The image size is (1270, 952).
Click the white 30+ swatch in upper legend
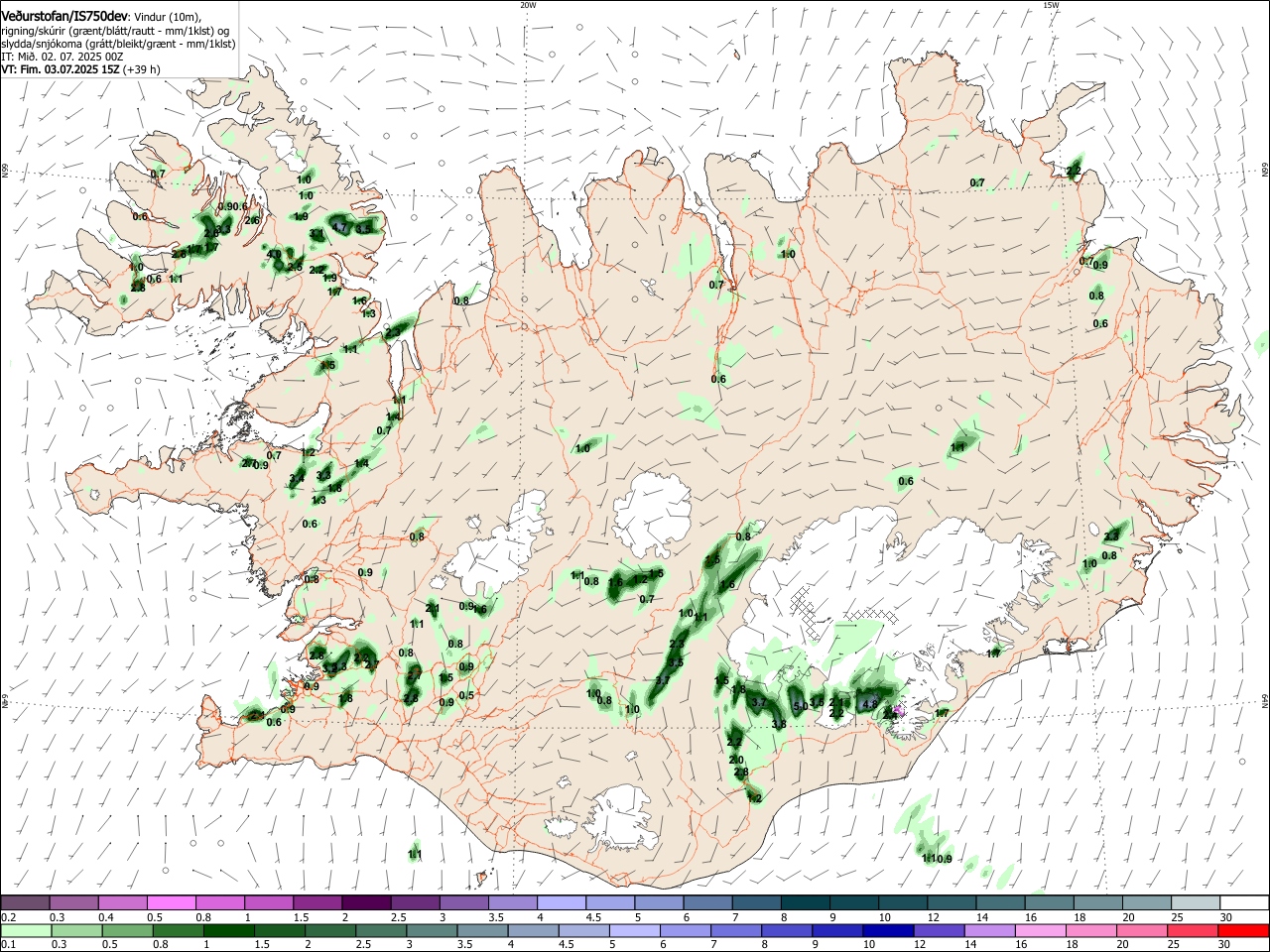pos(1244,903)
